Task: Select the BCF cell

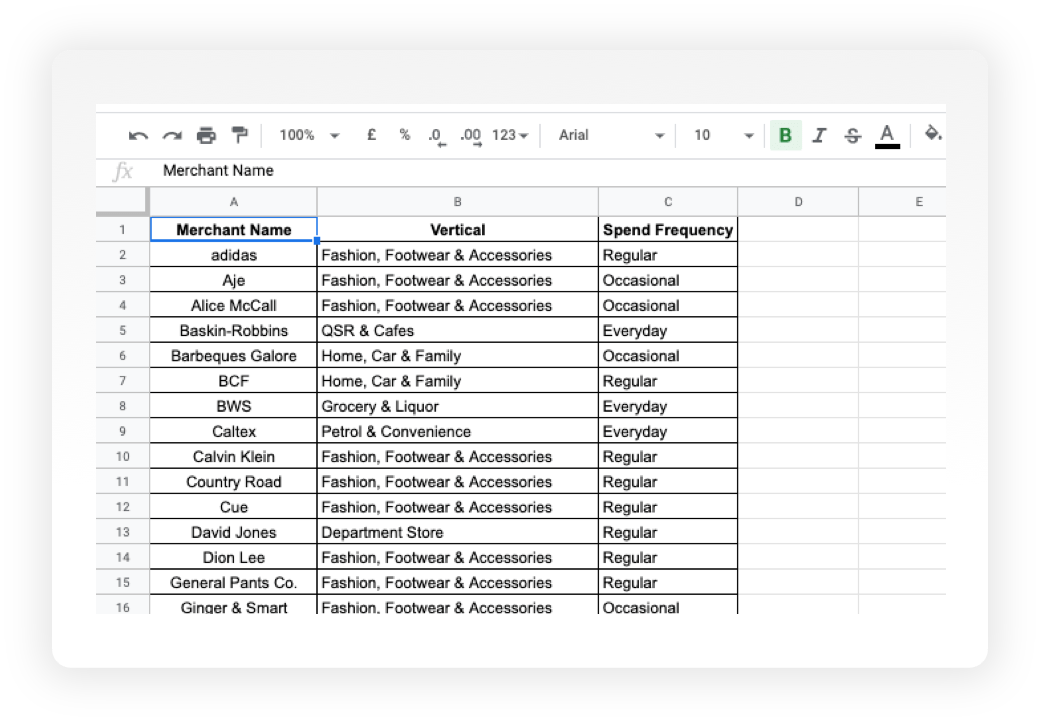Action: click(233, 381)
